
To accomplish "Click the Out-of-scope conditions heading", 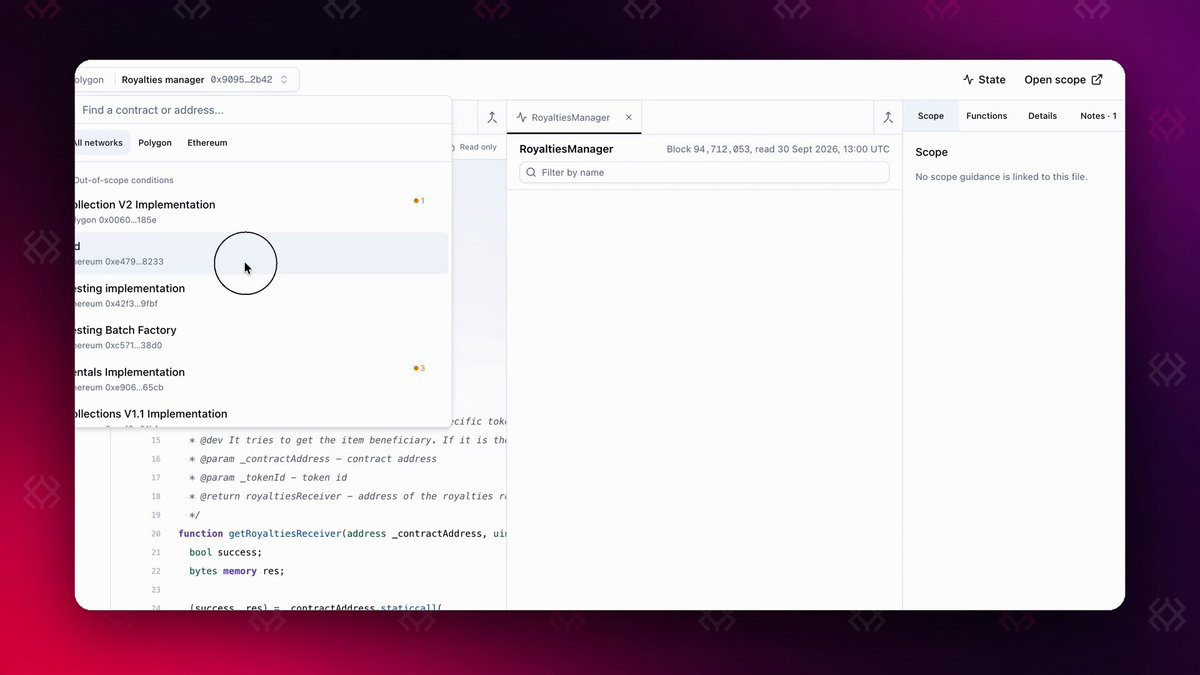I will pos(123,180).
